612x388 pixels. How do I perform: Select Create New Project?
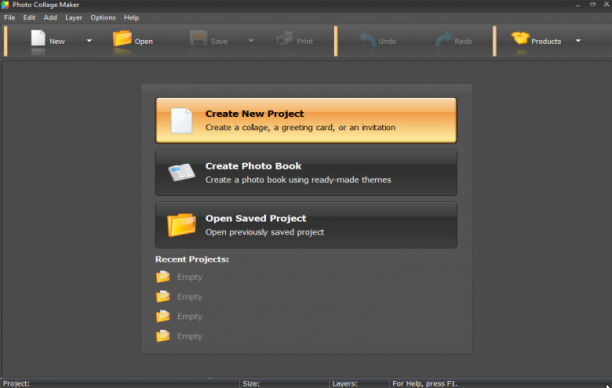coord(306,120)
